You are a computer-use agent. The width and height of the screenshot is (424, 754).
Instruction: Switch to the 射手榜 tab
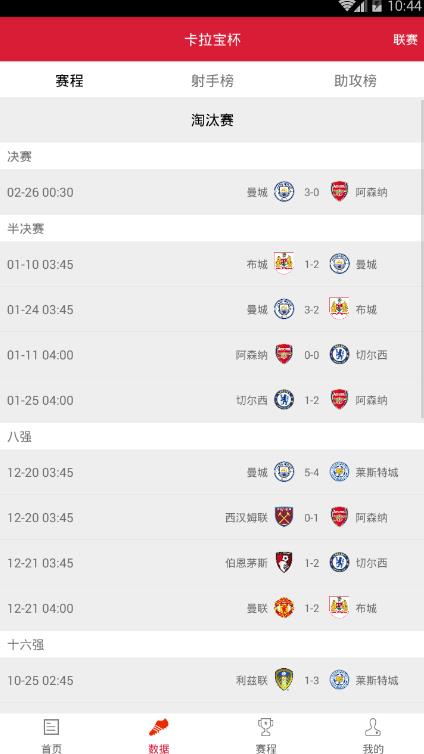pyautogui.click(x=212, y=80)
